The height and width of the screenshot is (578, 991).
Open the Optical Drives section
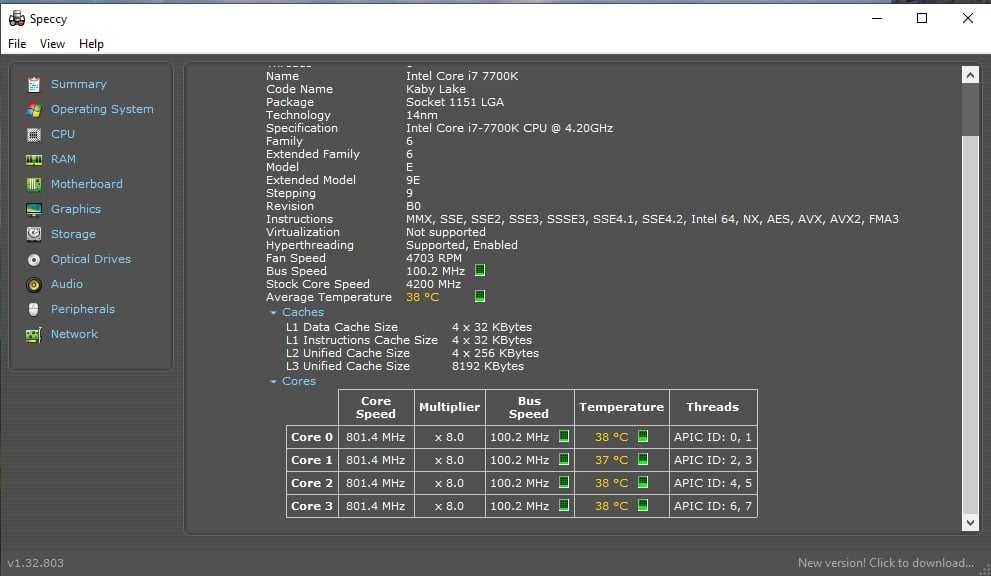pos(91,259)
